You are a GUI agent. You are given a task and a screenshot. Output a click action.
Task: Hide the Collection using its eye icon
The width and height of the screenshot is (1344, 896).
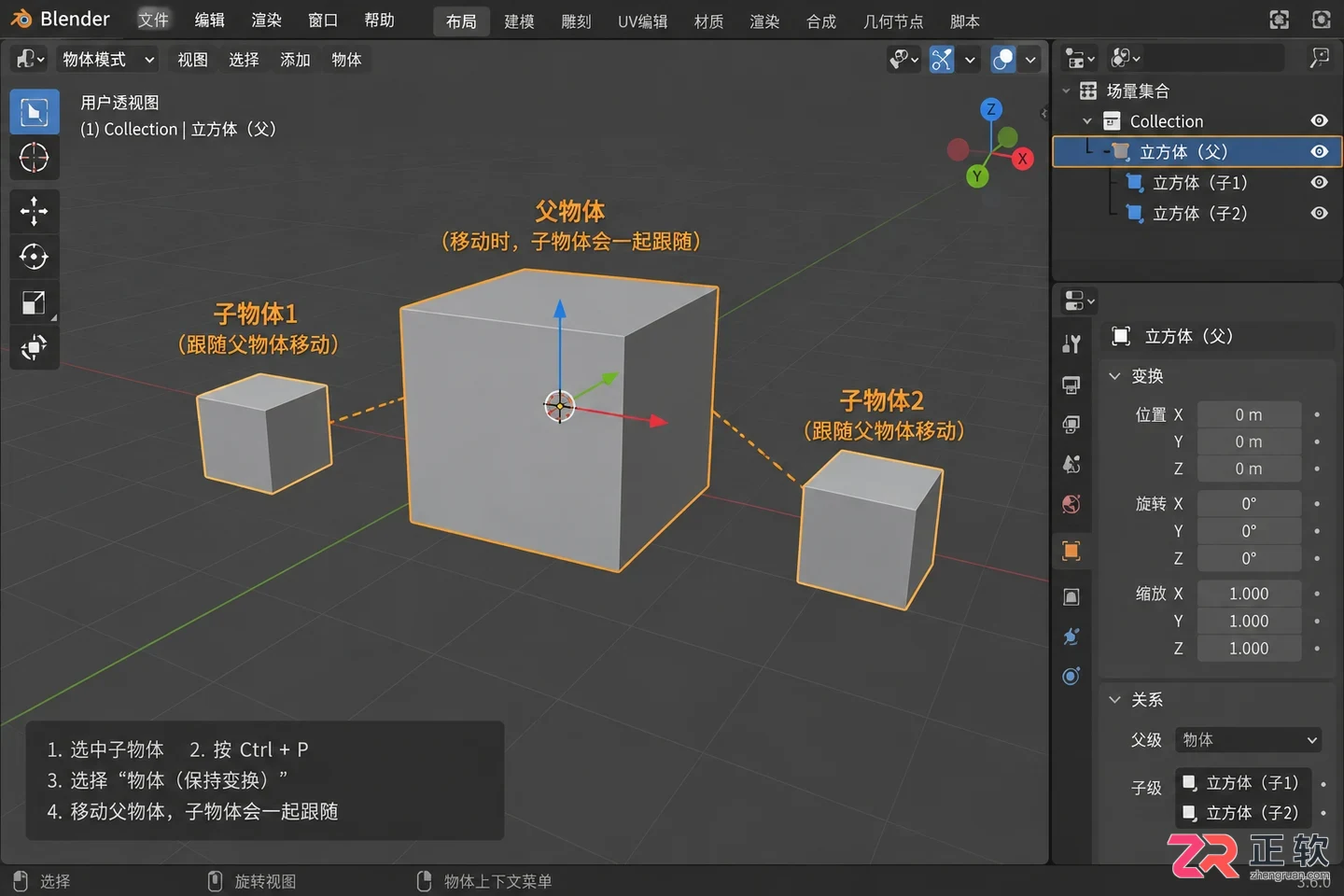(1319, 120)
